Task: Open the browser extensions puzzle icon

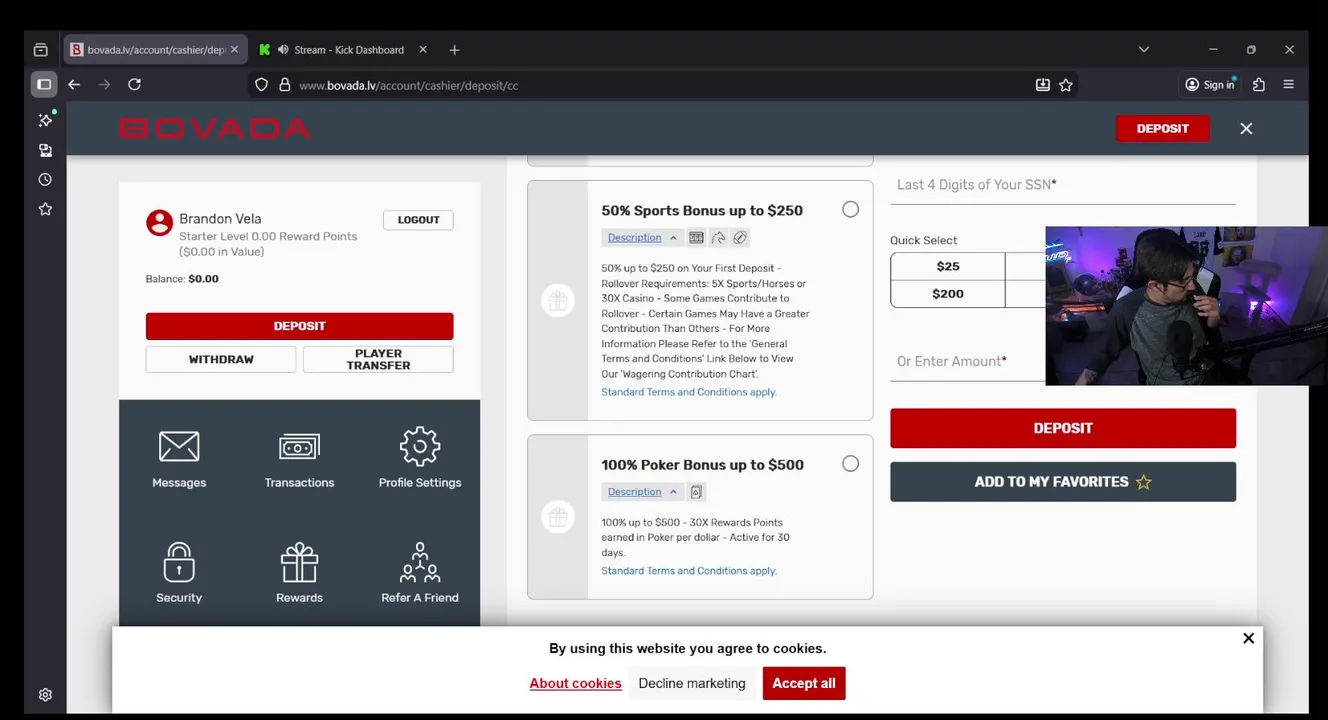Action: [x=1259, y=85]
